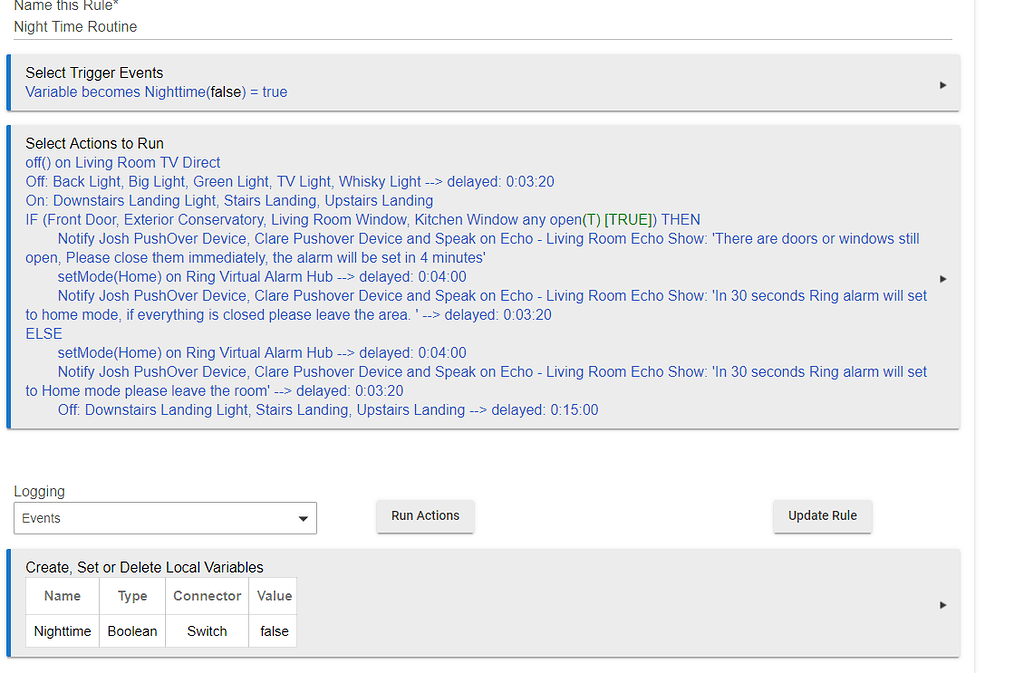Click the 'false' value cell
The width and height of the screenshot is (1024, 673).
point(274,631)
